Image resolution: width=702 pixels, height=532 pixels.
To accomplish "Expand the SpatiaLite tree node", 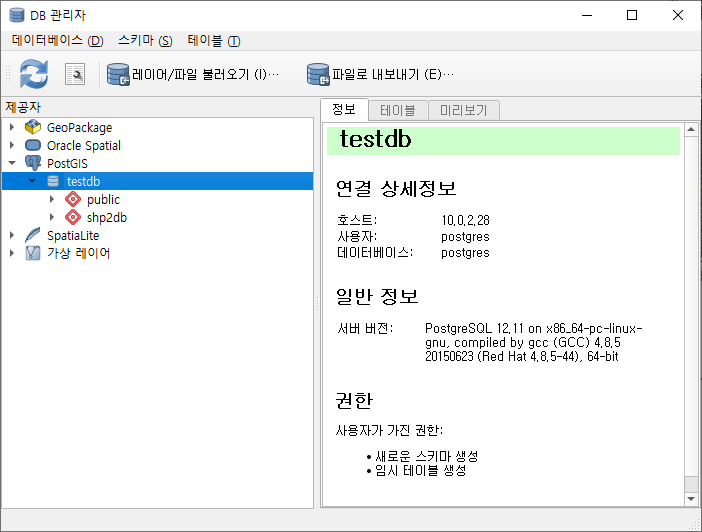I will 12,235.
